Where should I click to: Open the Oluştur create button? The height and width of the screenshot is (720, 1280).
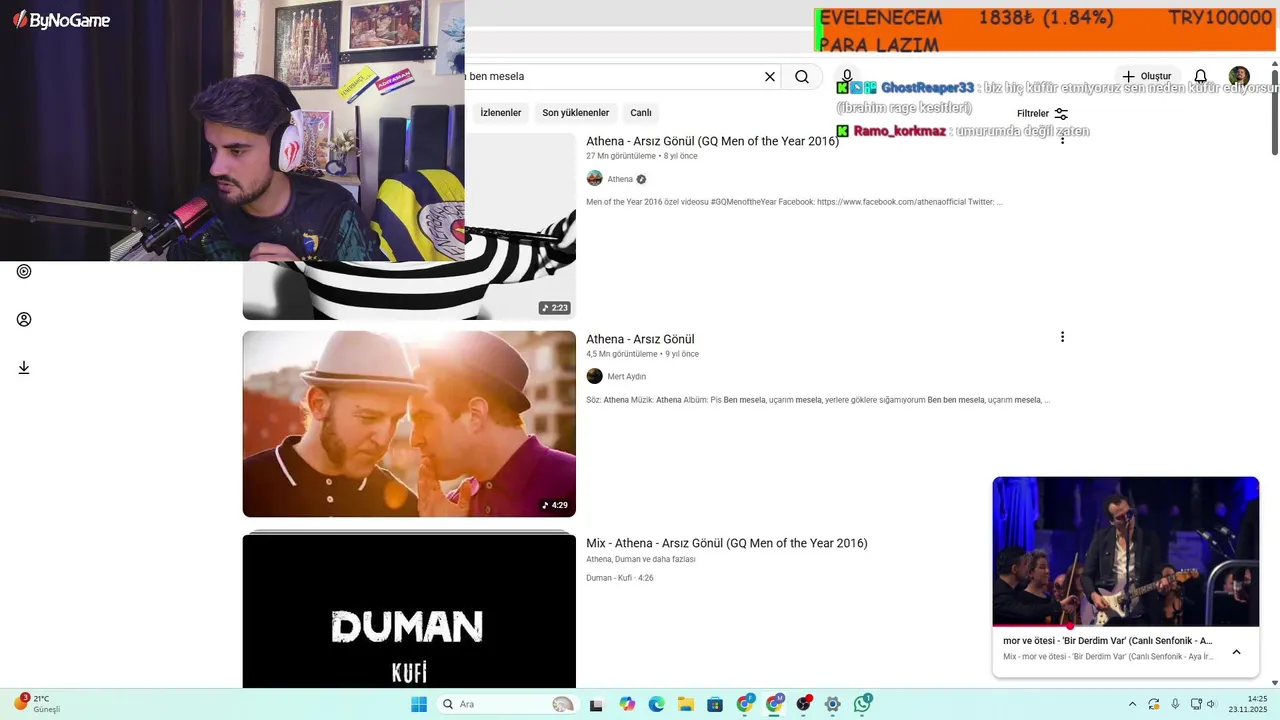tap(1146, 77)
